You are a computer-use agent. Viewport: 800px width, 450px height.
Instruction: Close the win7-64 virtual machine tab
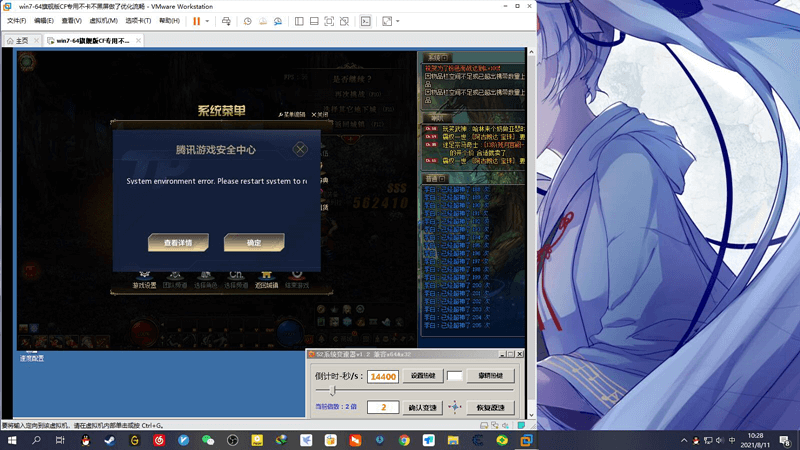(138, 41)
